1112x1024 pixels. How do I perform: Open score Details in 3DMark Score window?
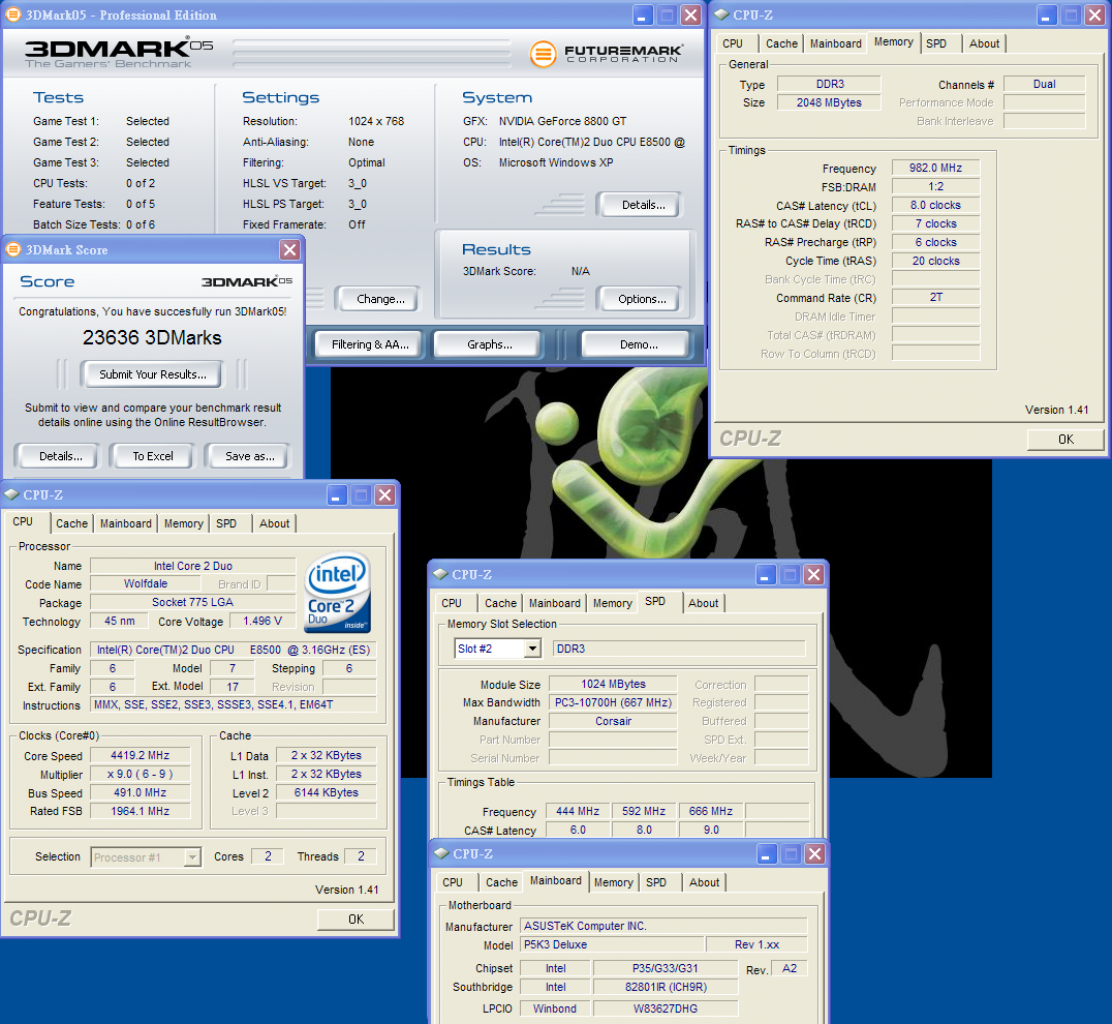tap(60, 456)
